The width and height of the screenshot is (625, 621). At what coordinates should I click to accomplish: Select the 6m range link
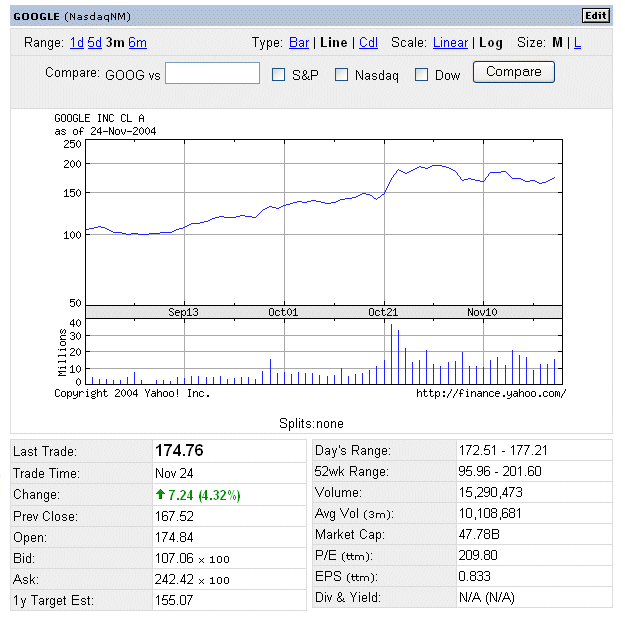click(x=138, y=42)
